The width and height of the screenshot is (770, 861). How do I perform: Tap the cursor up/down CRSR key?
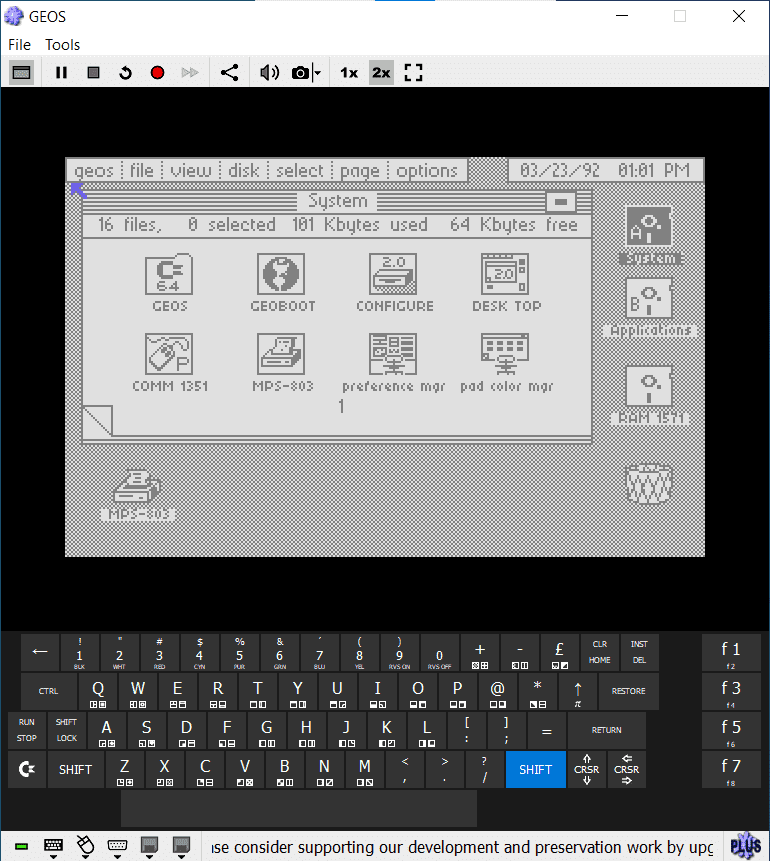(x=587, y=769)
